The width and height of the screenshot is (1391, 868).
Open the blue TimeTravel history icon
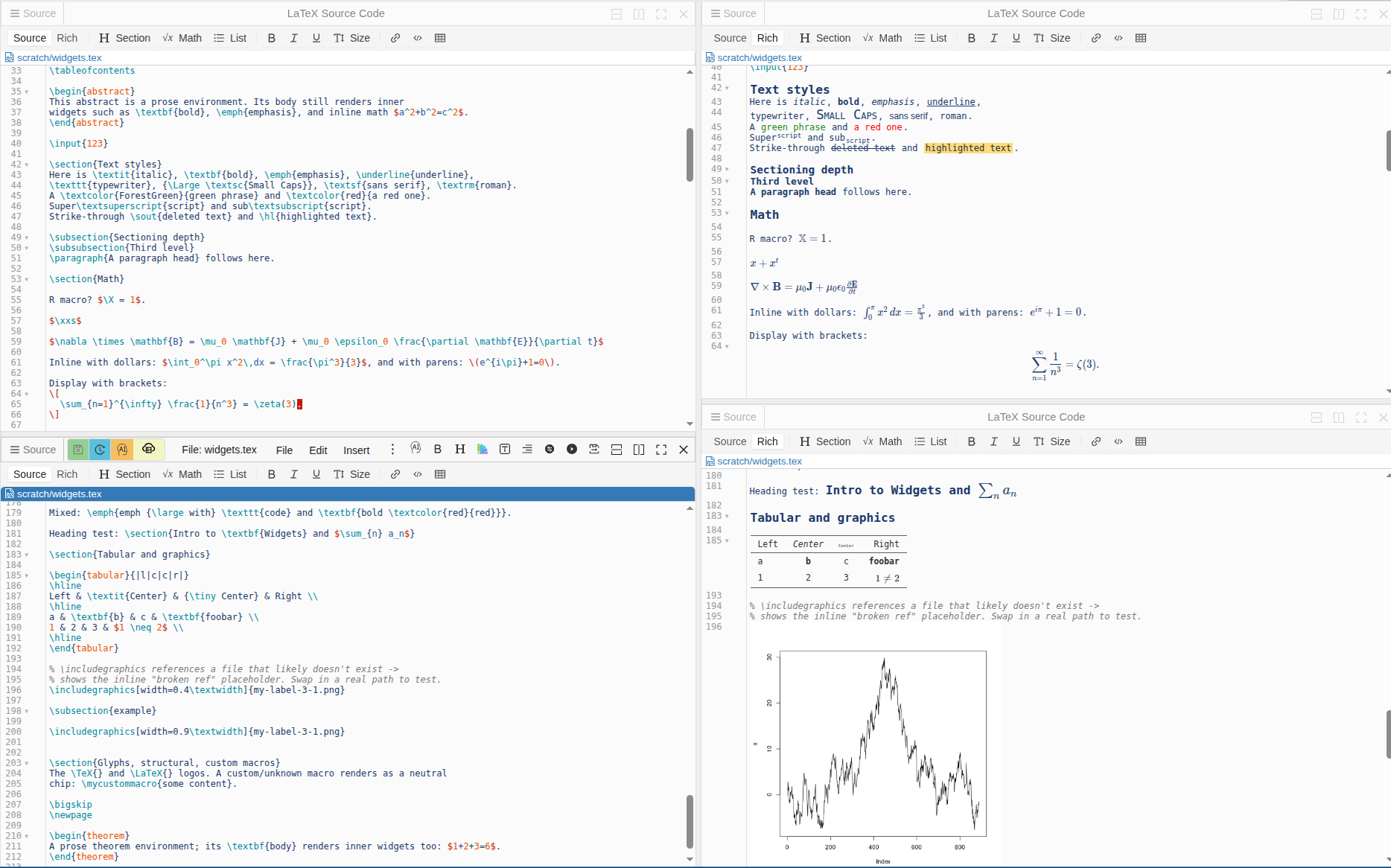click(x=100, y=450)
